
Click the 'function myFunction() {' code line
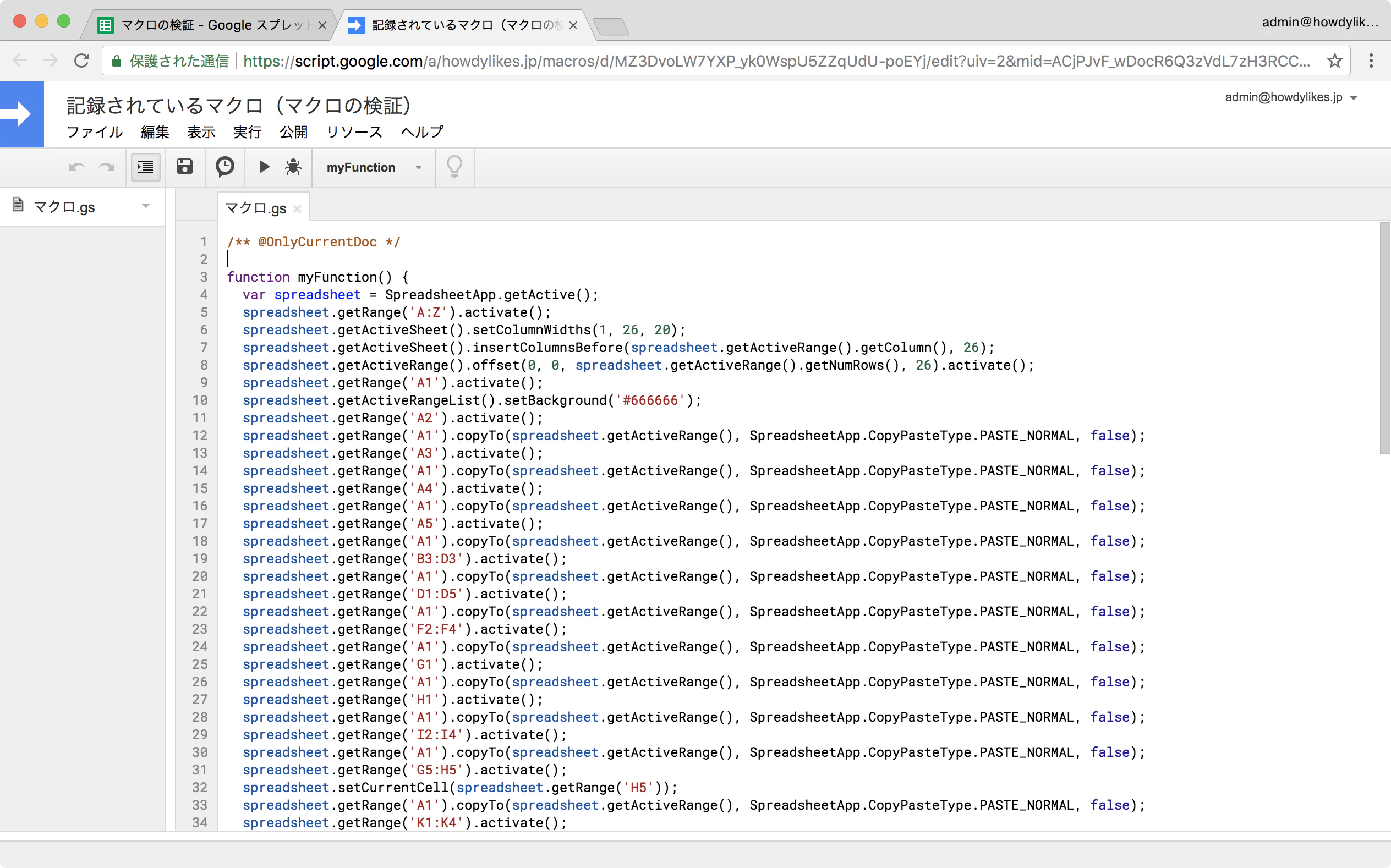coord(317,277)
